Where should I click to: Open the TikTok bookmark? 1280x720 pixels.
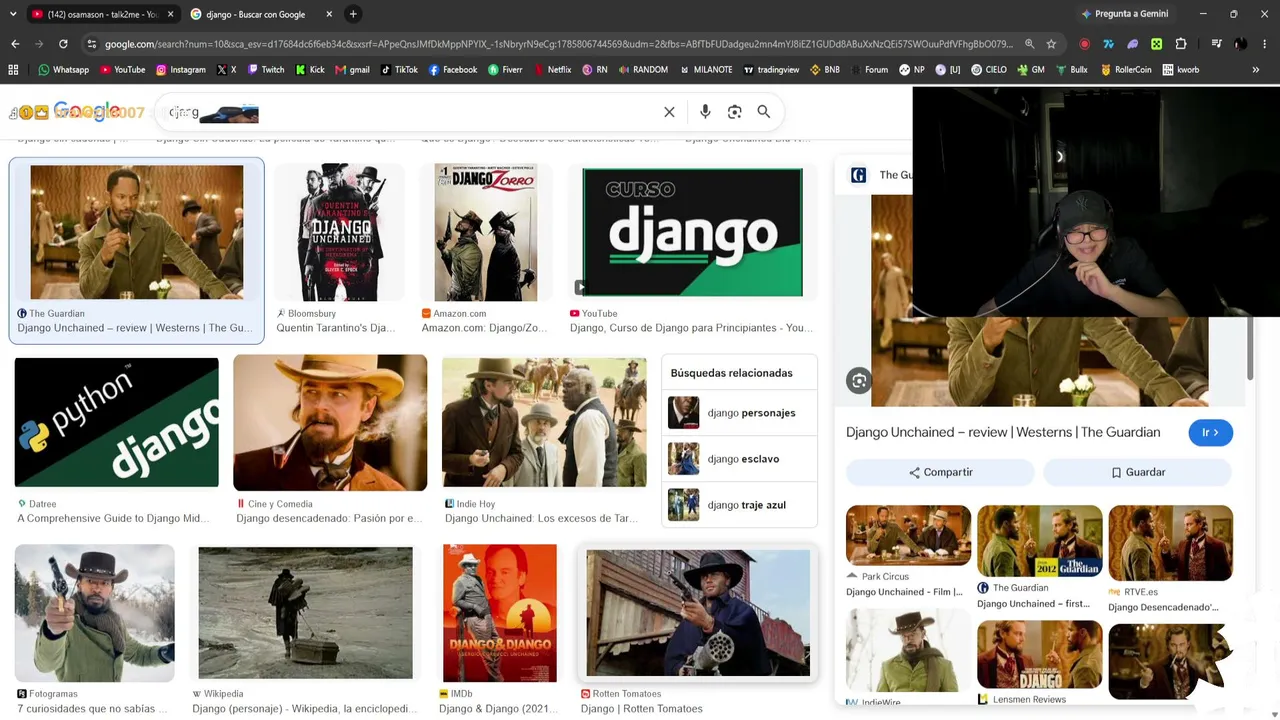[399, 70]
